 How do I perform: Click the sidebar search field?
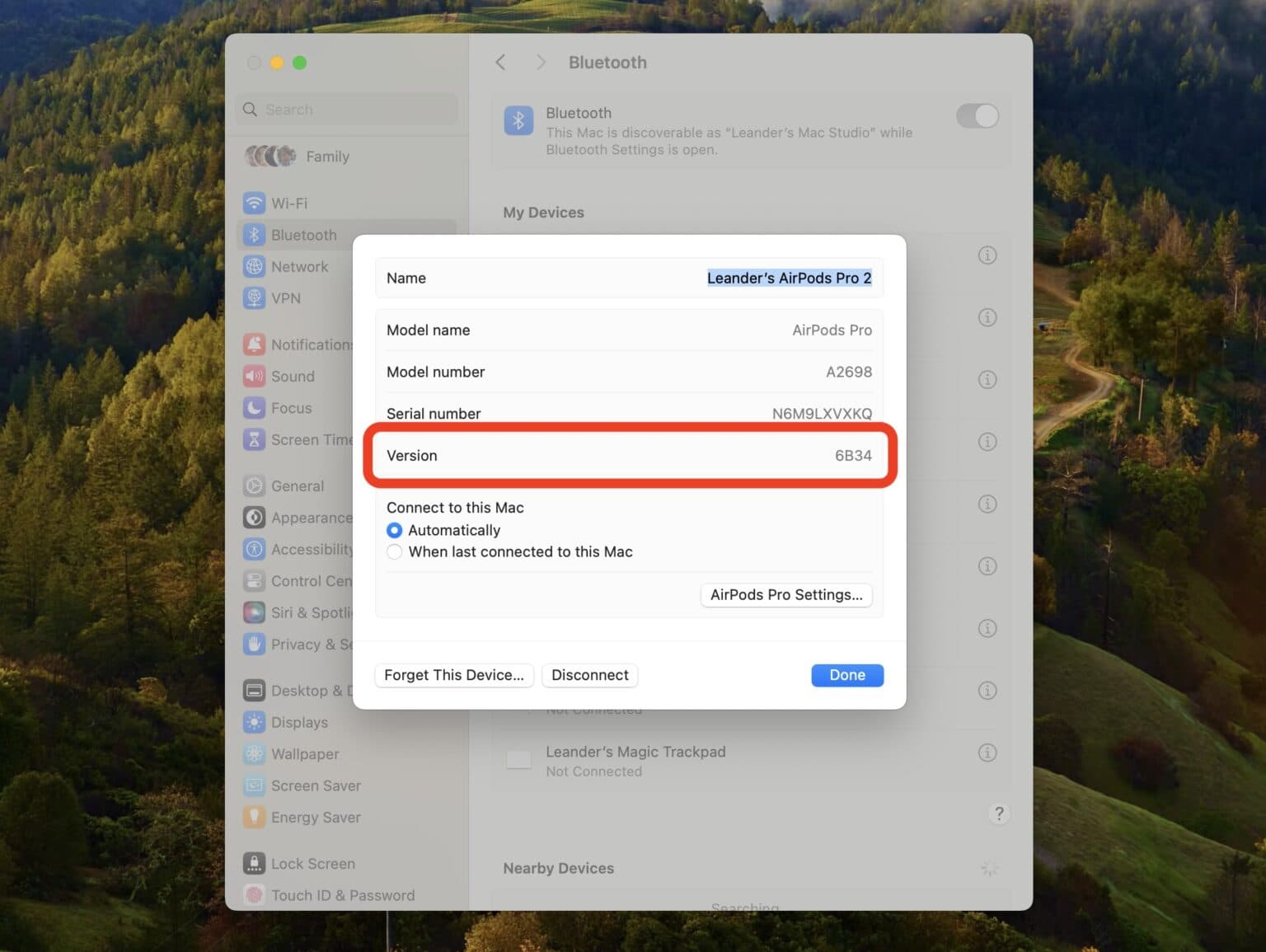click(346, 109)
